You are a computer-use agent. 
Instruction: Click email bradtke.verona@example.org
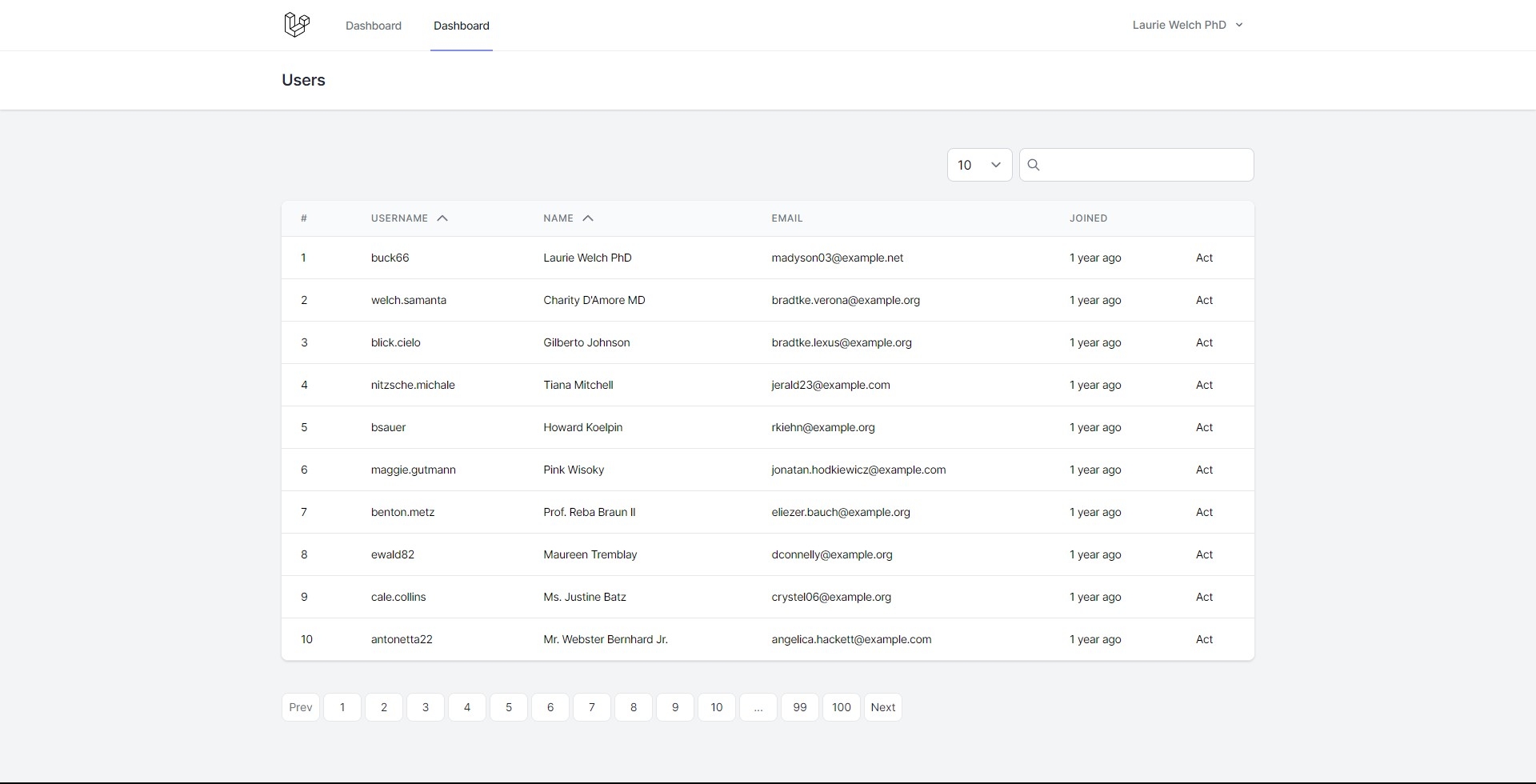coord(846,300)
